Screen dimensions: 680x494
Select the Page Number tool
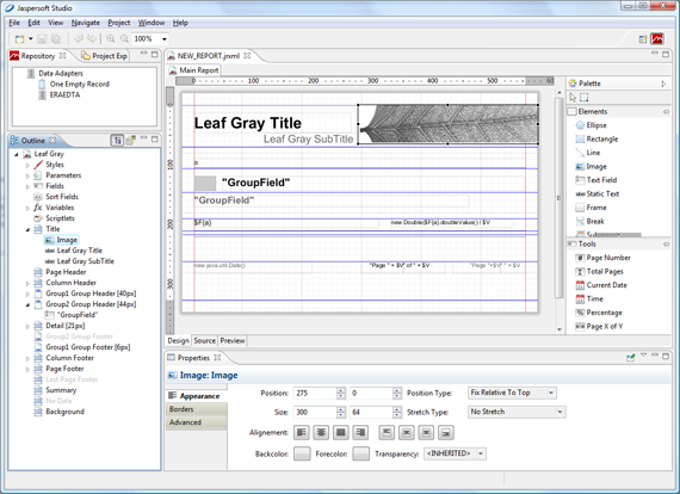coord(608,257)
